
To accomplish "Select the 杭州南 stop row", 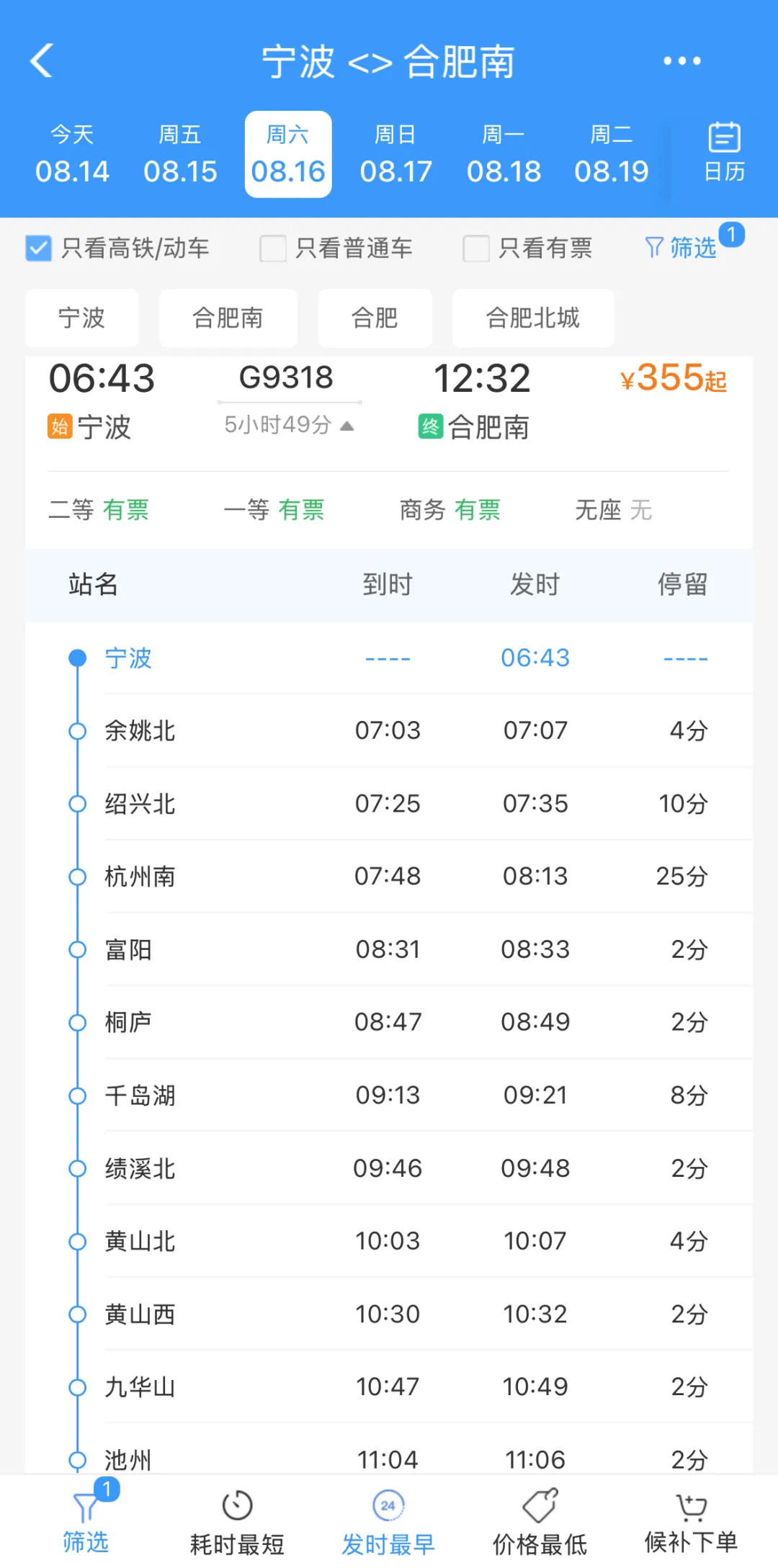I will tap(389, 877).
